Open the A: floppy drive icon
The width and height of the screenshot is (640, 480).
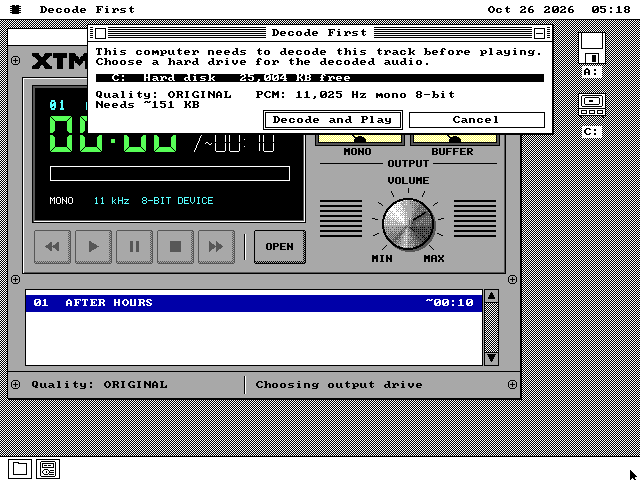point(592,55)
